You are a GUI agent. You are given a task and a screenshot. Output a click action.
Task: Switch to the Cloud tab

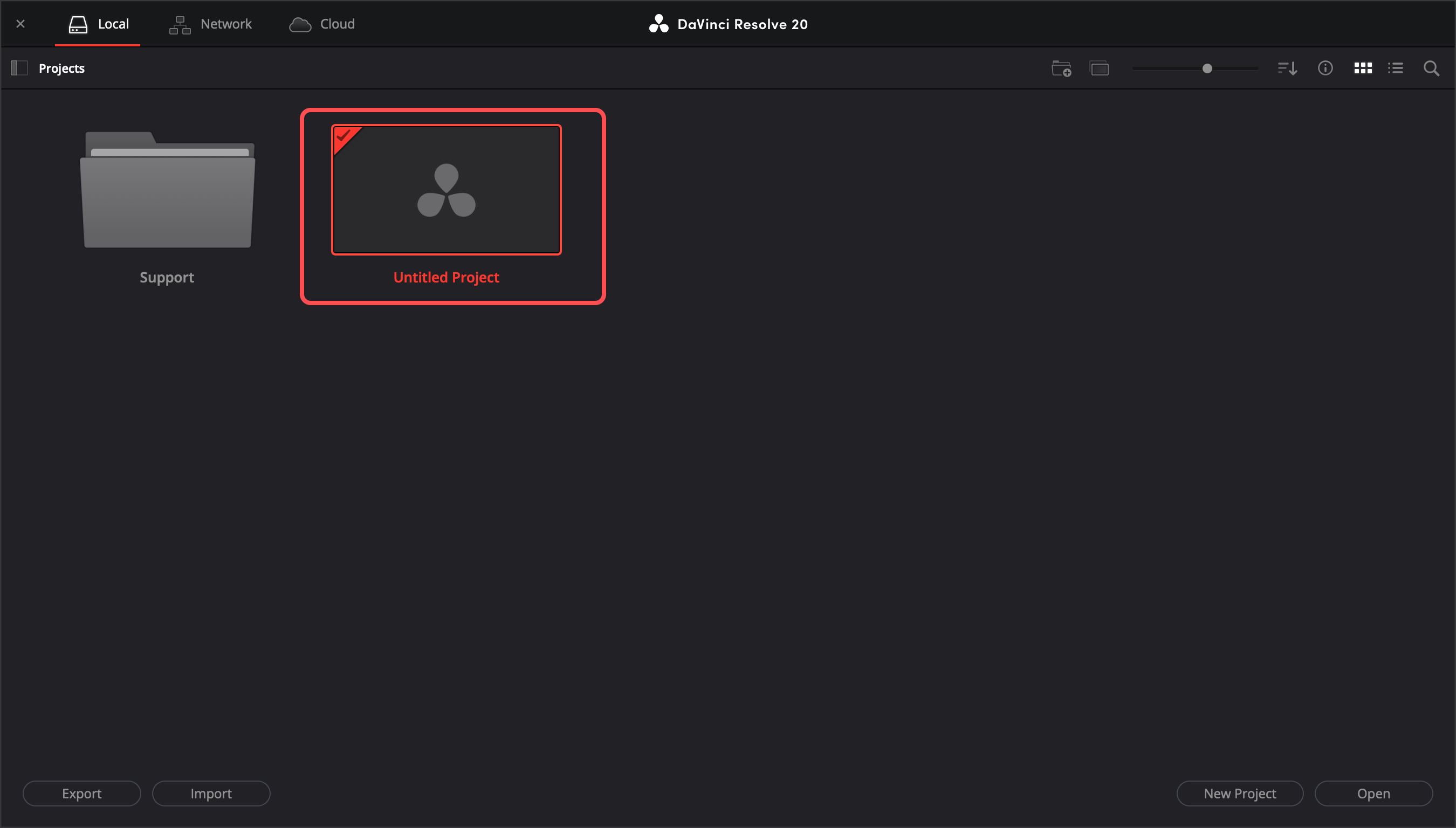pyautogui.click(x=322, y=24)
